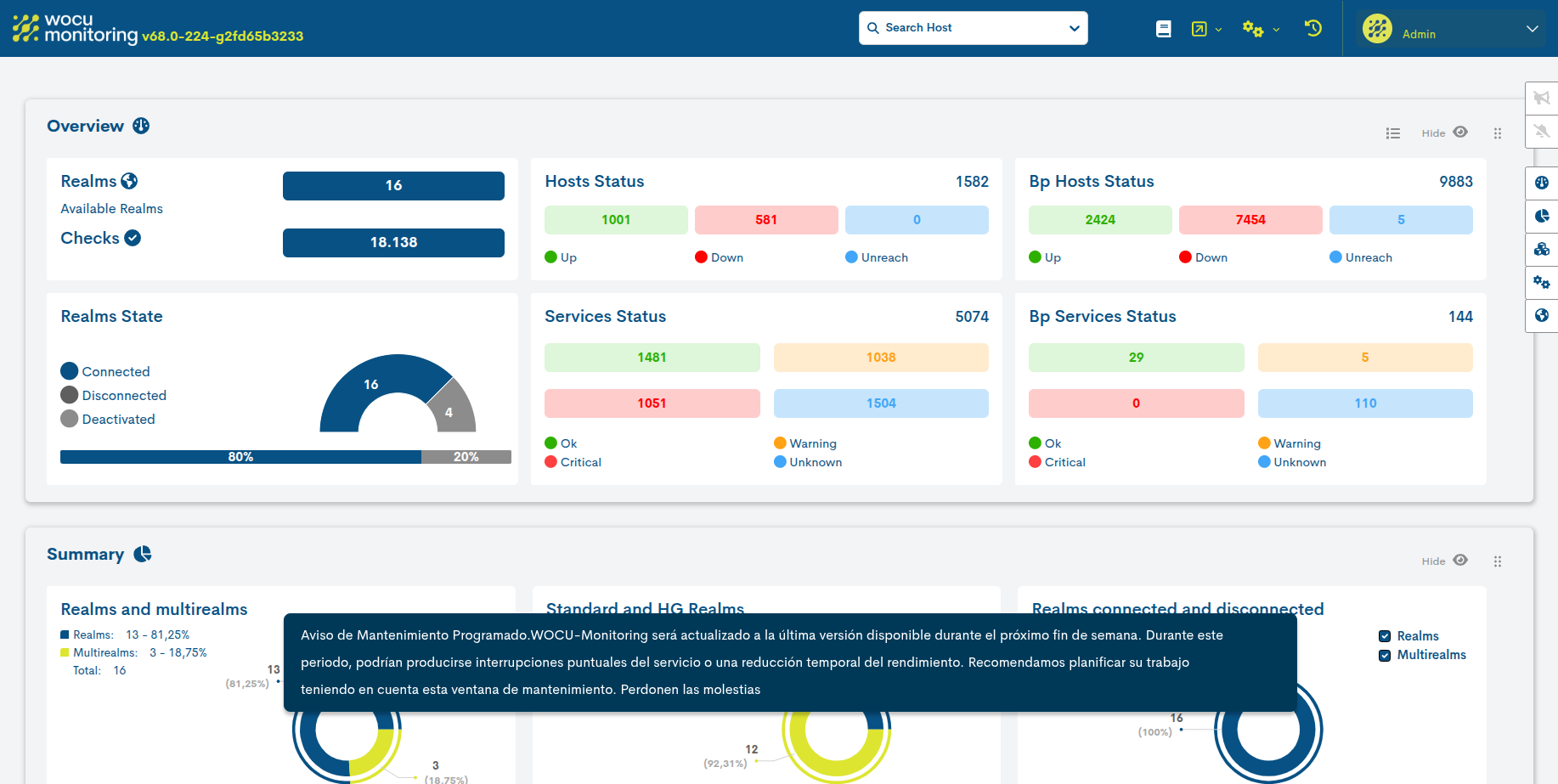This screenshot has height=784, width=1558.
Task: Click the Available Realms count bar showing 16
Action: click(393, 186)
